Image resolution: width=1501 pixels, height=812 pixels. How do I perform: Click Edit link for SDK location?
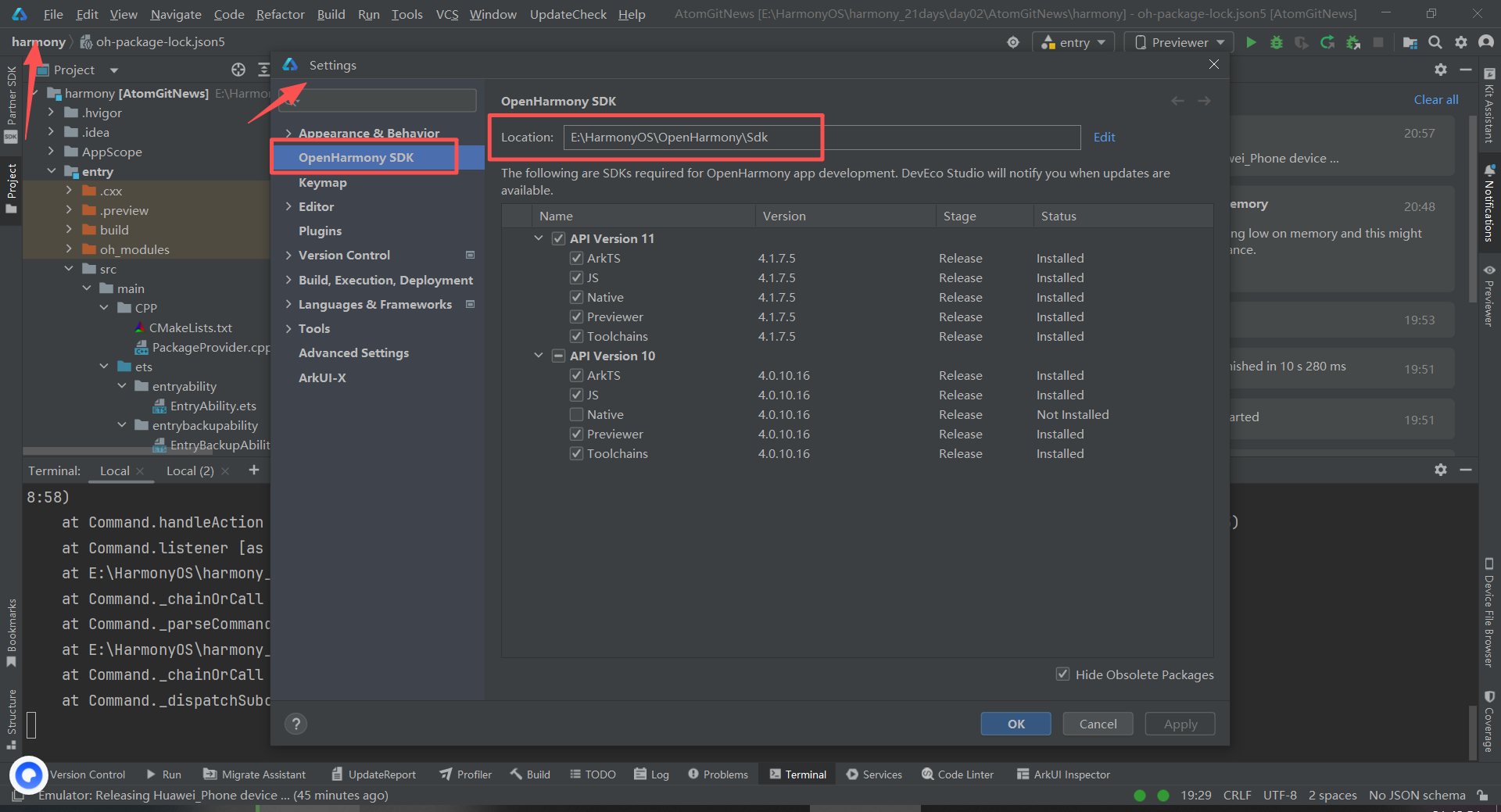pyautogui.click(x=1104, y=137)
